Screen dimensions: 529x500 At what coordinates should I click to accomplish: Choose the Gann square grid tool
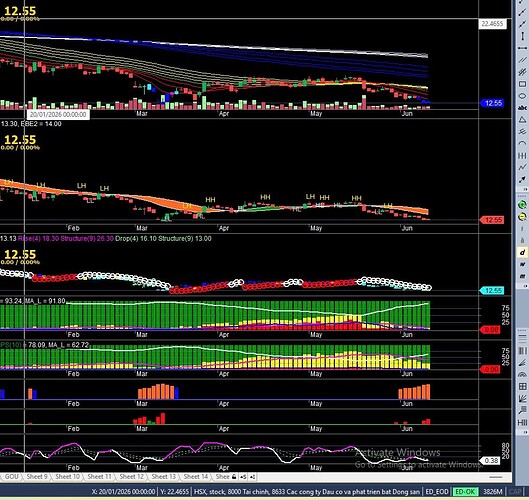tap(522, 387)
